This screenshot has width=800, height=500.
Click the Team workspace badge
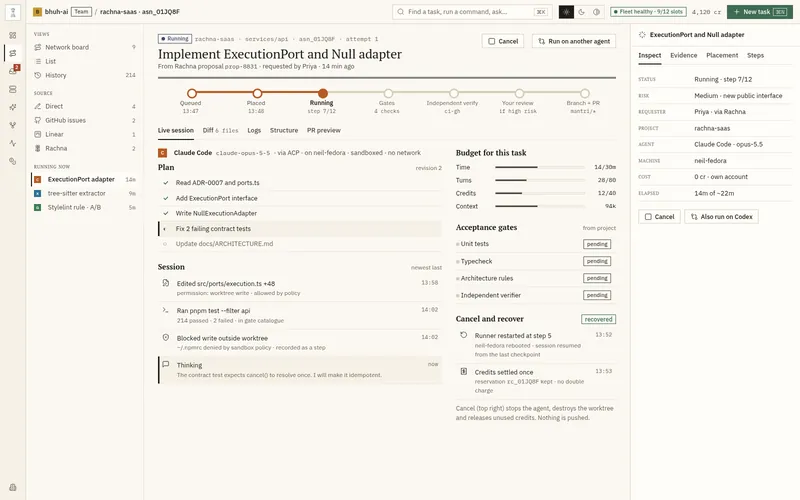[81, 12]
